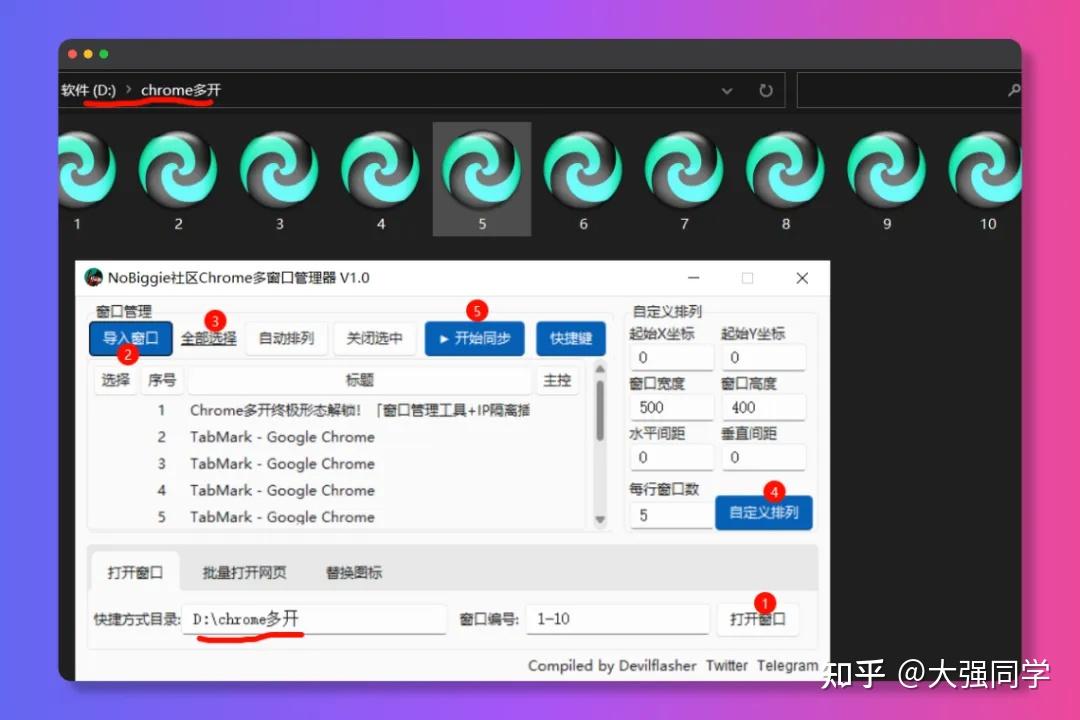Click the search magnifier icon in the search box
Image resolution: width=1080 pixels, height=720 pixels.
[x=1016, y=90]
